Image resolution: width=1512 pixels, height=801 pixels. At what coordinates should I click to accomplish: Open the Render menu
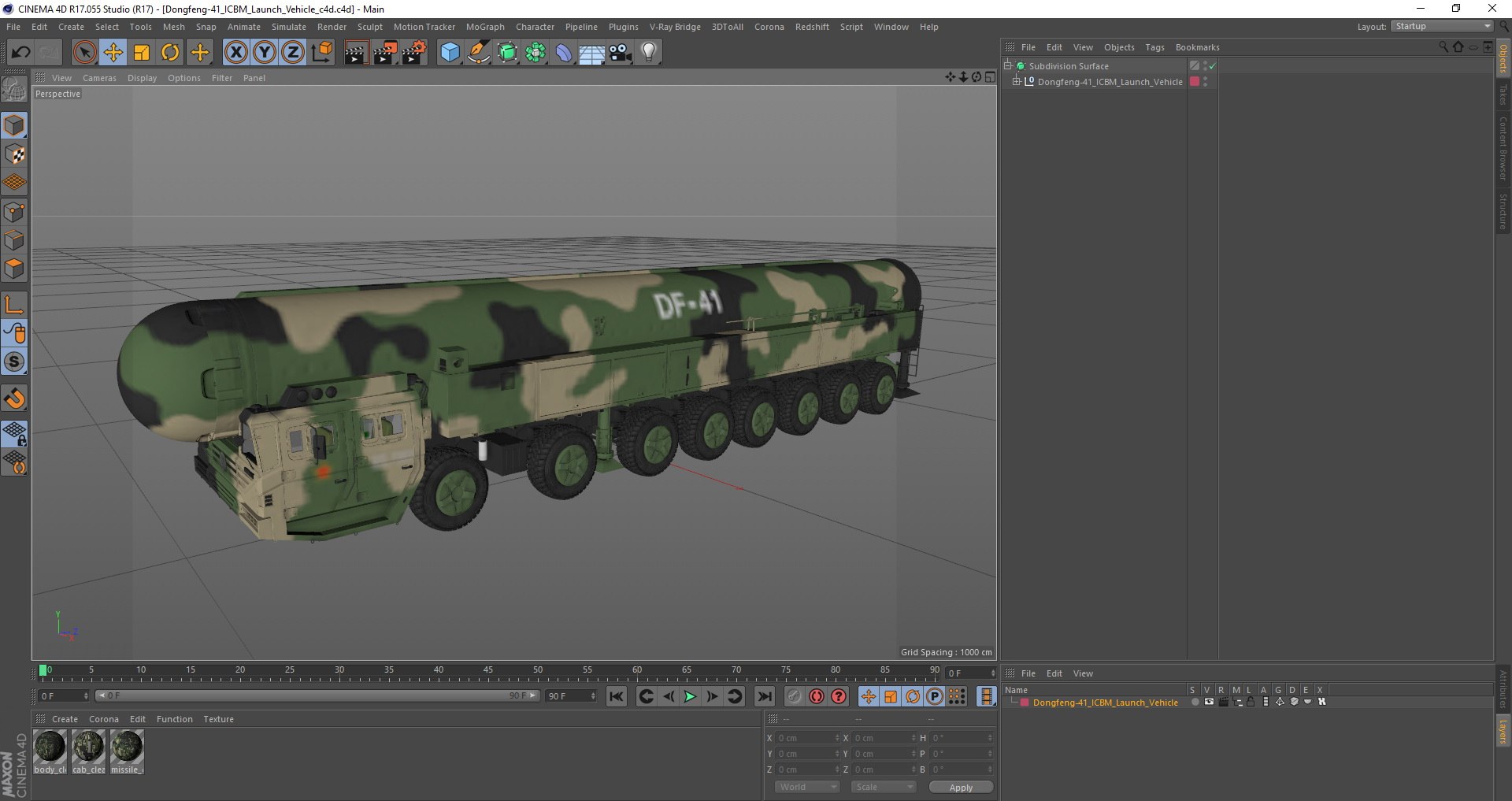[x=332, y=27]
